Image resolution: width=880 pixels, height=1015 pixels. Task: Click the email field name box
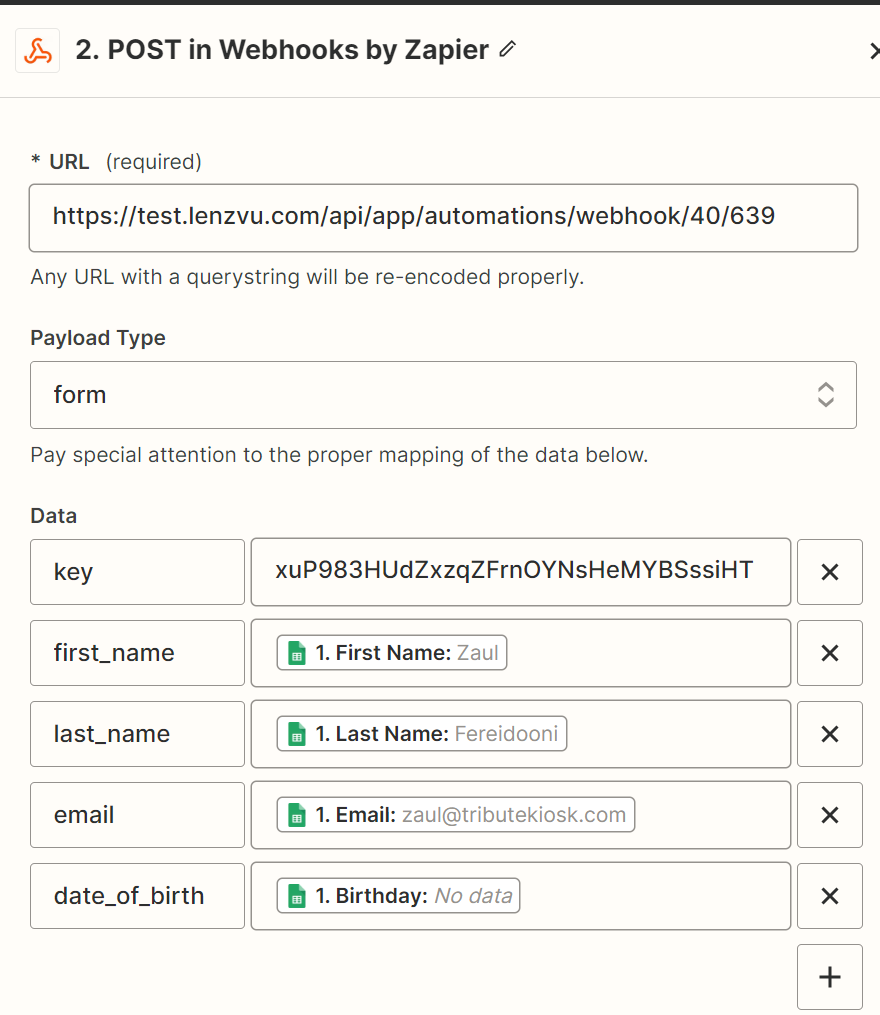click(x=137, y=815)
